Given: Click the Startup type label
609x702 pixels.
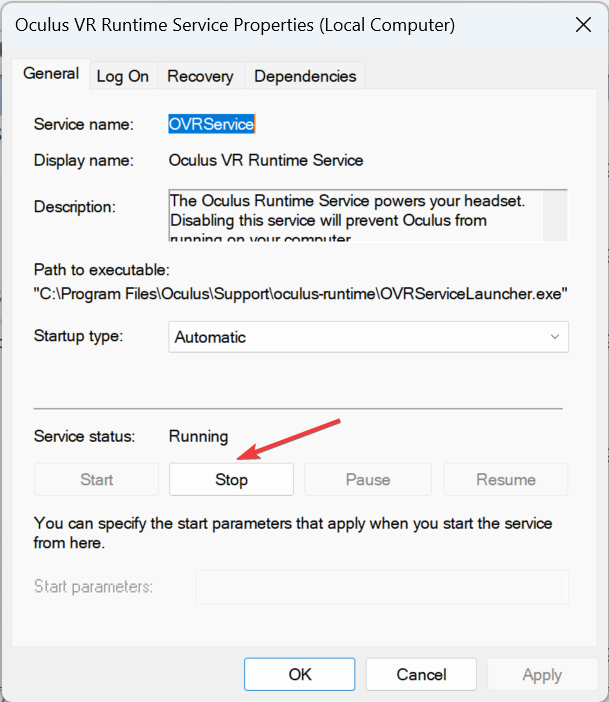Looking at the screenshot, I should 78,336.
